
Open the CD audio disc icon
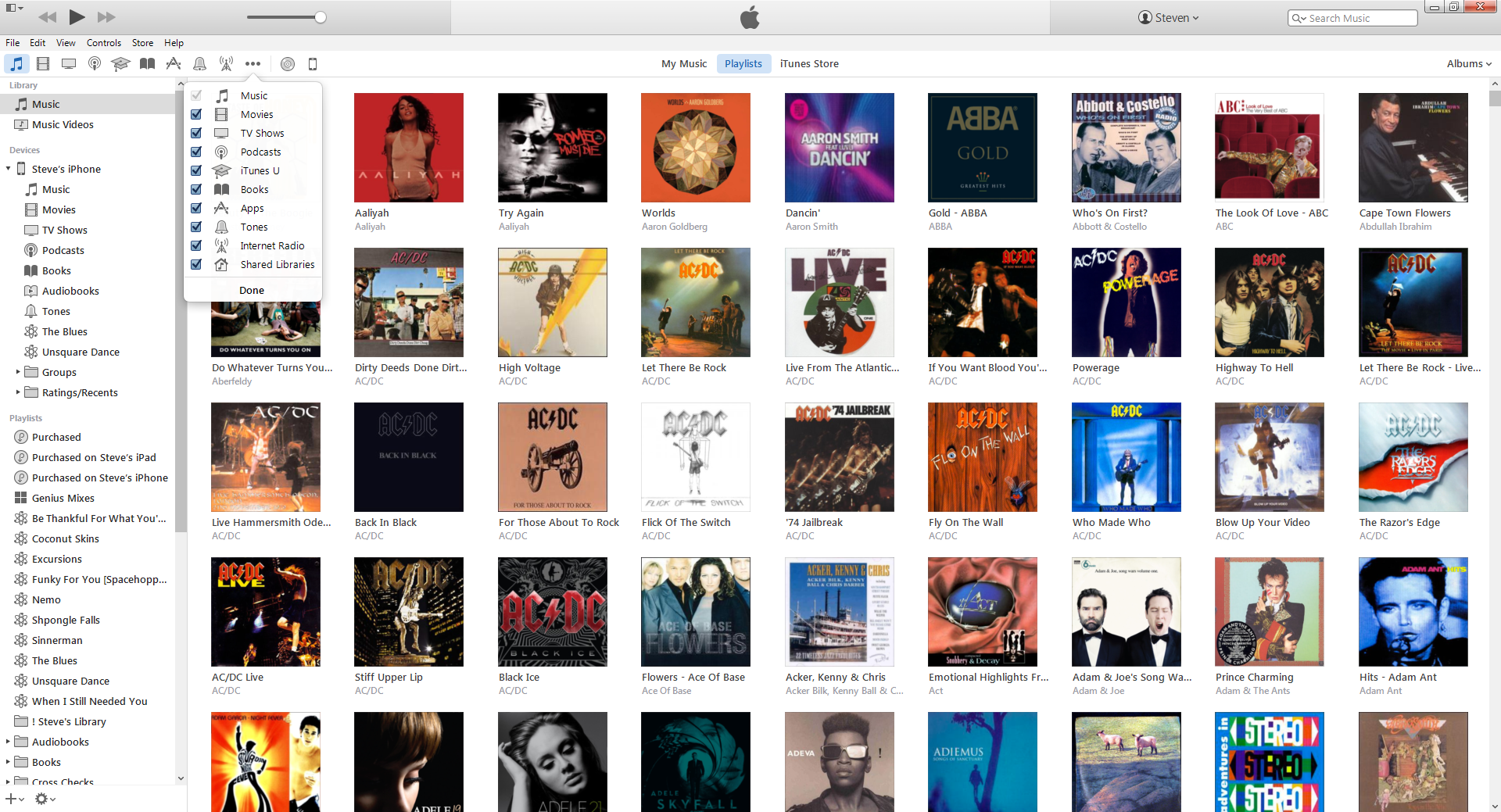point(287,64)
